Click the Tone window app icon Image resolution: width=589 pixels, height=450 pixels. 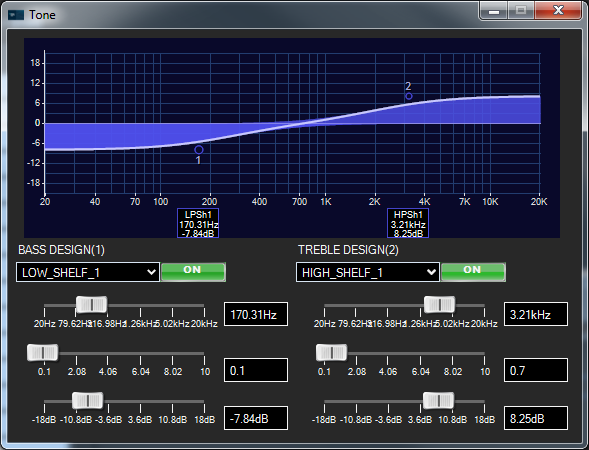16,15
